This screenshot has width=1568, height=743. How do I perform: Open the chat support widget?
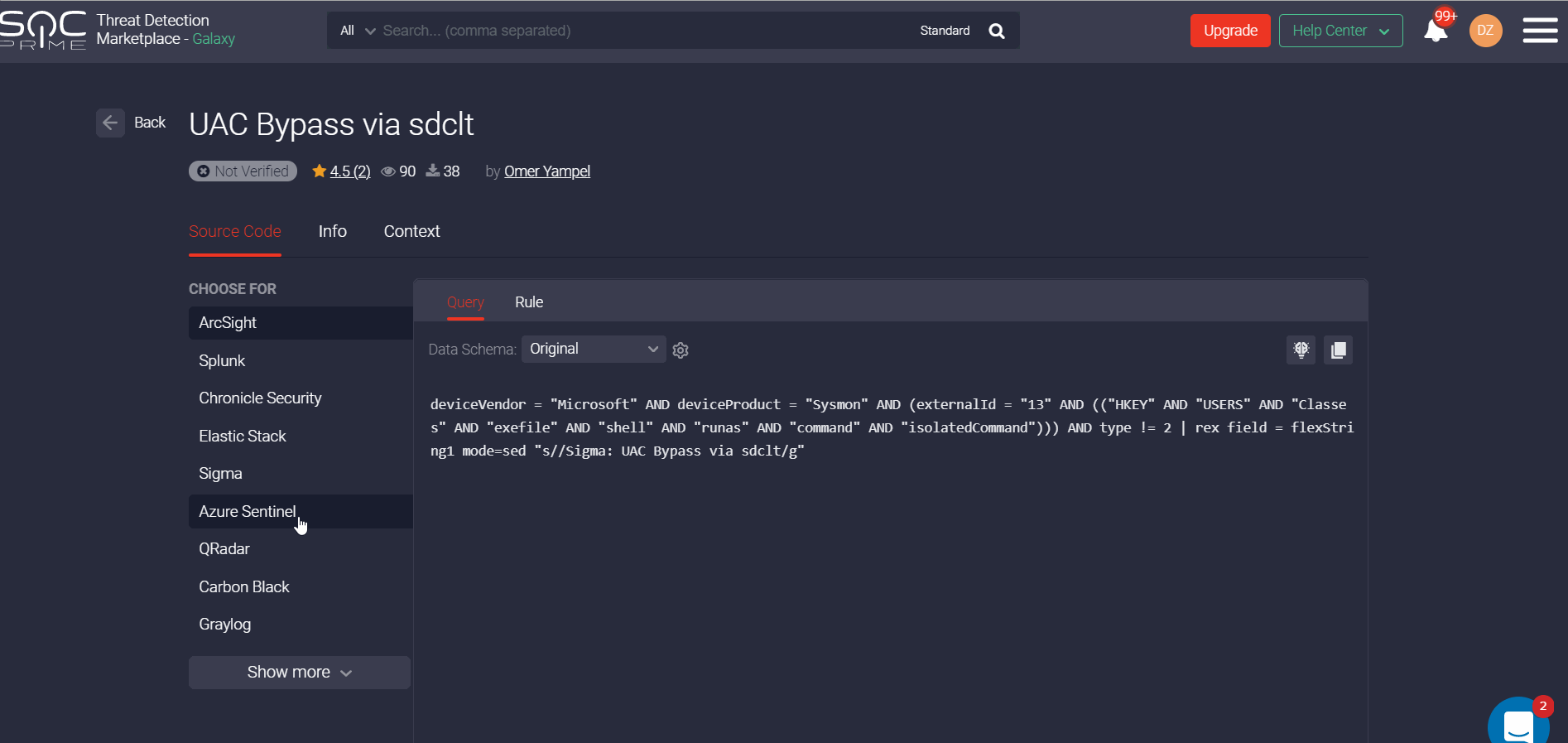[x=1518, y=724]
